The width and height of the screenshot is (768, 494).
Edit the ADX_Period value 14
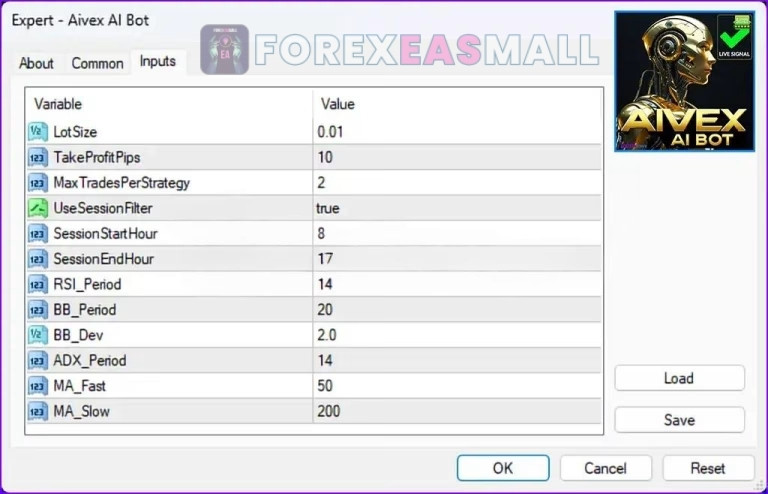pyautogui.click(x=457, y=361)
